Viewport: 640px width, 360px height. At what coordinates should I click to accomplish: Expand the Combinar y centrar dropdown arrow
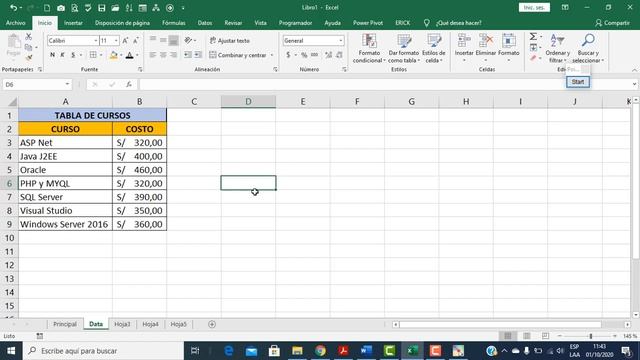click(x=272, y=55)
